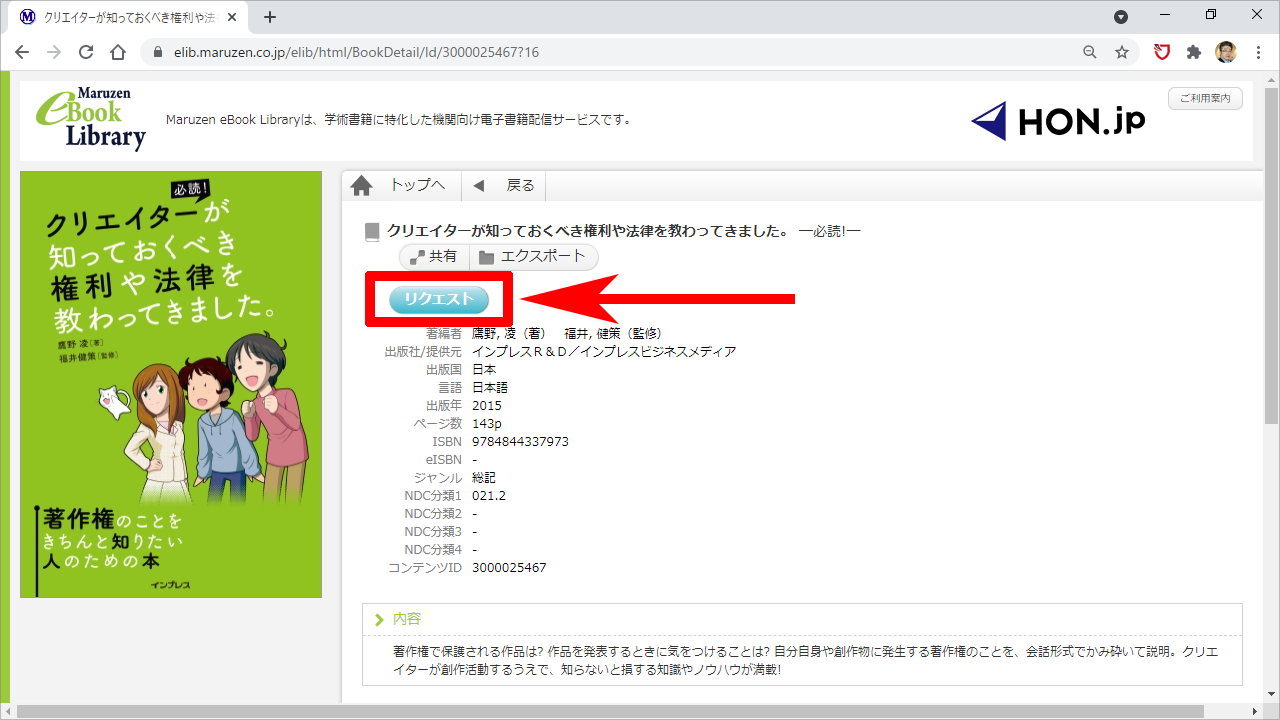
Task: Click the folder icon on the エクスポート button
Action: point(486,257)
